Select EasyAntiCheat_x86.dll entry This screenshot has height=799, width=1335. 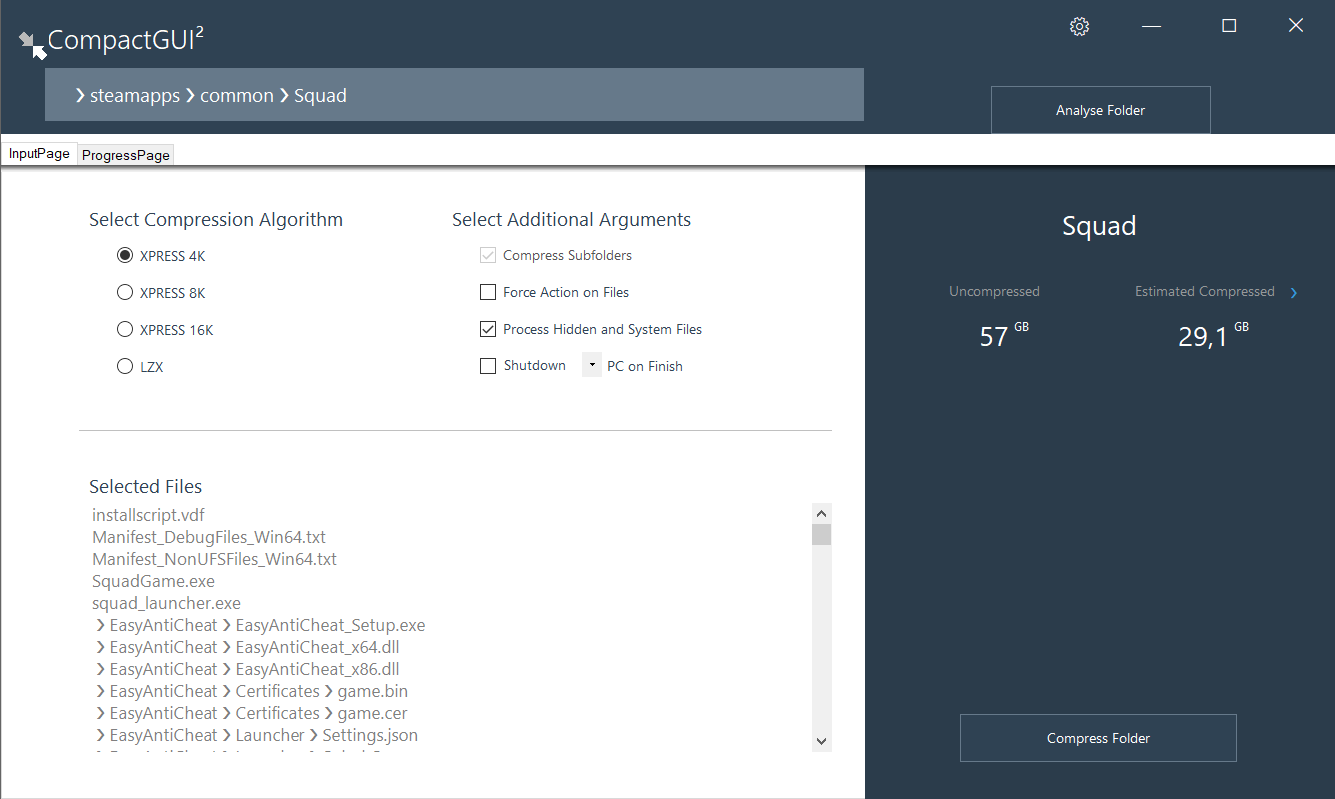[247, 669]
